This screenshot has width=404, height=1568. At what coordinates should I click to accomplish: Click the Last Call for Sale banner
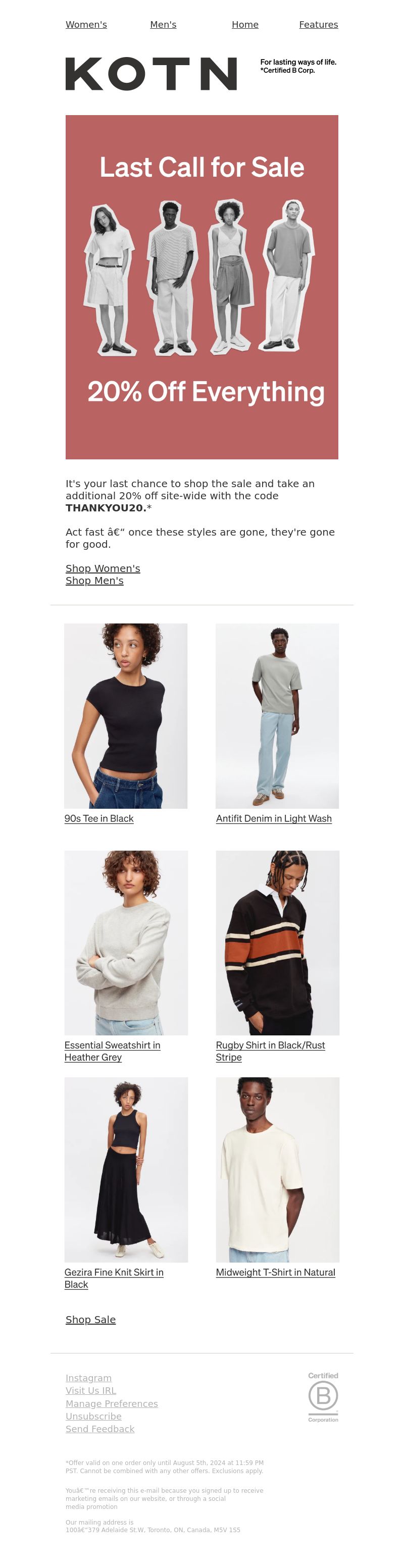click(x=201, y=287)
